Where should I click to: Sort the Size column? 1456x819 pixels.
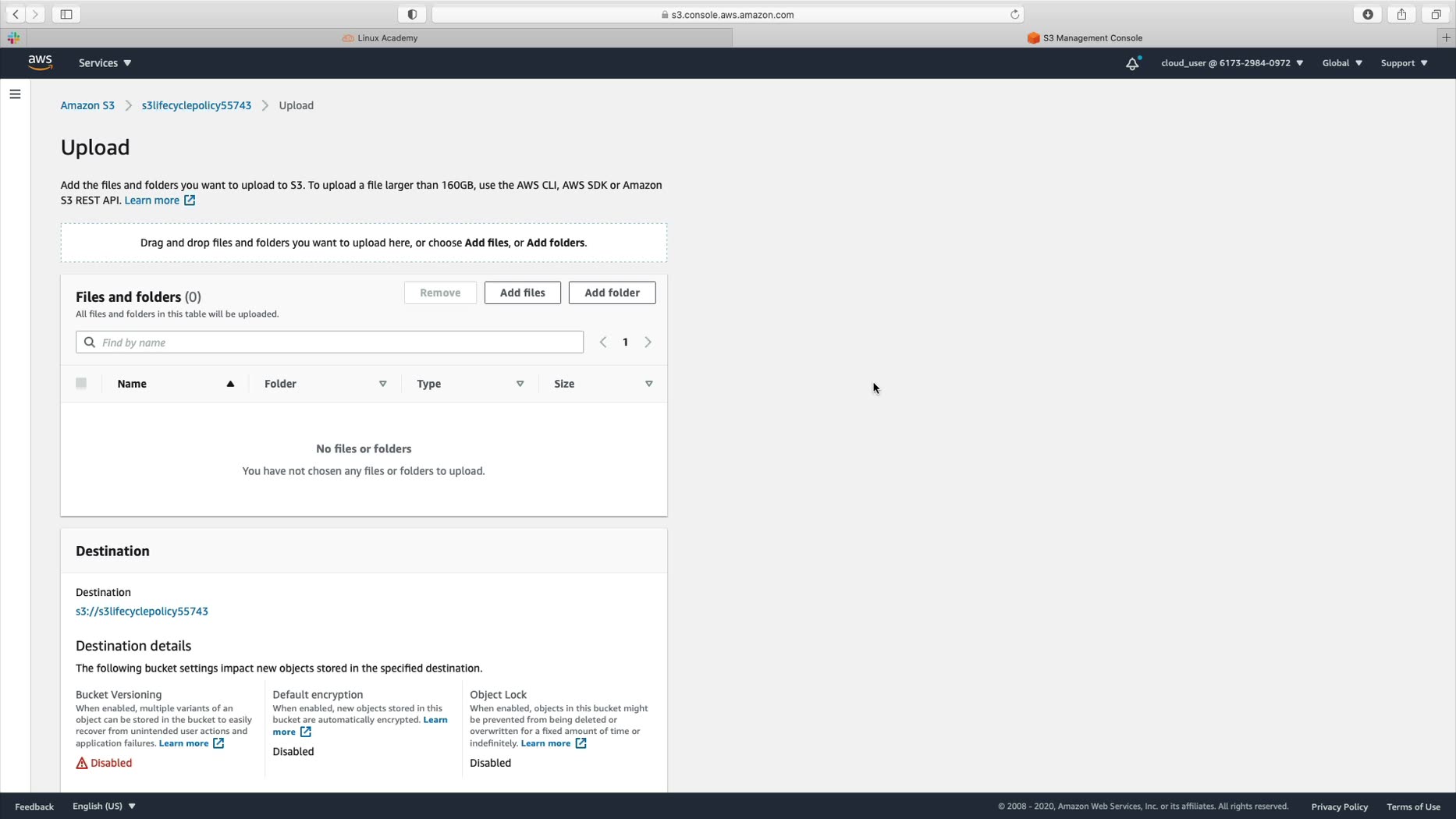point(648,384)
